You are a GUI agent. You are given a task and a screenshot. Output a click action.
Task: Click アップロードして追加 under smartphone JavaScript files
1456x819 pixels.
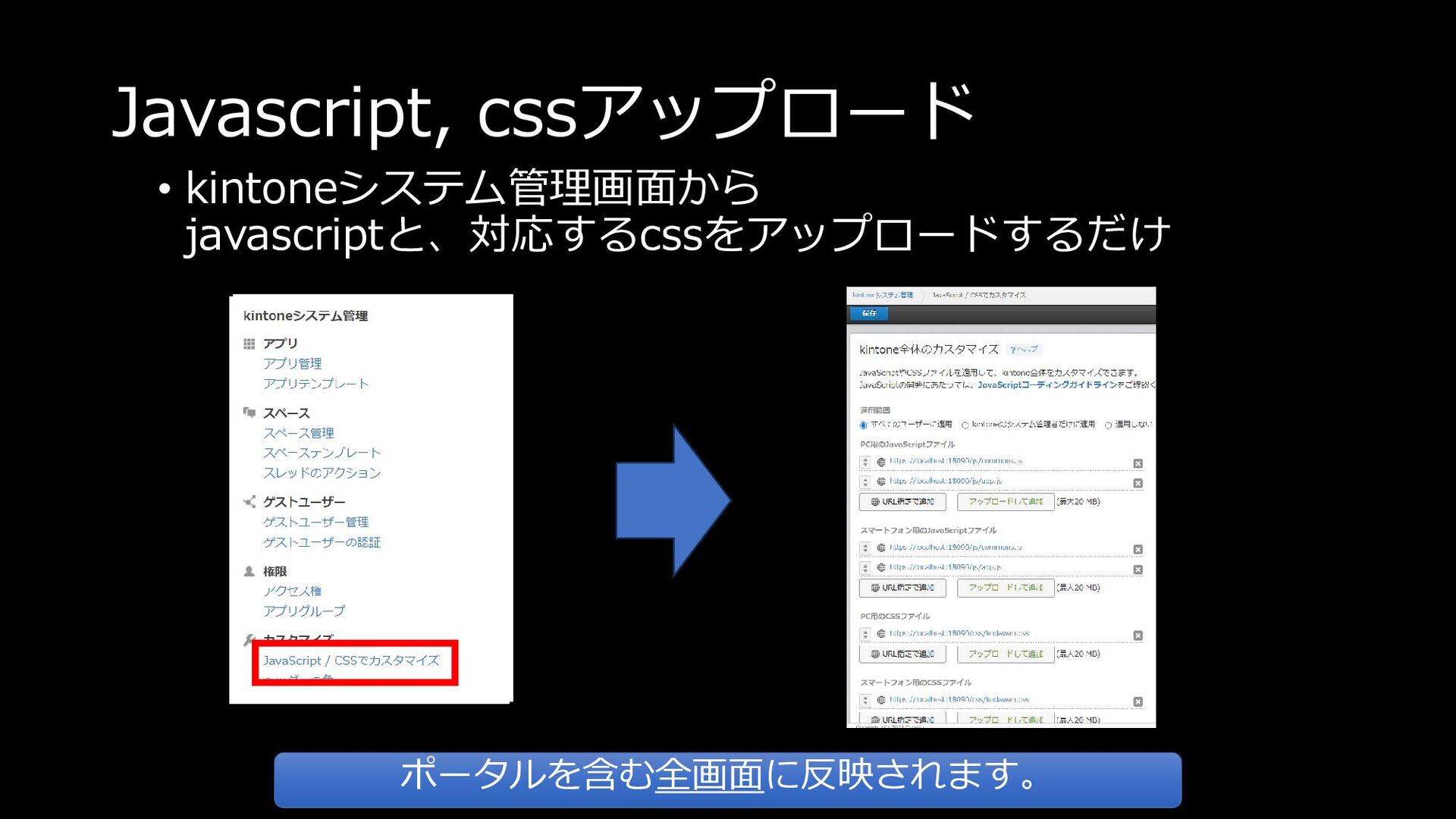(1006, 588)
